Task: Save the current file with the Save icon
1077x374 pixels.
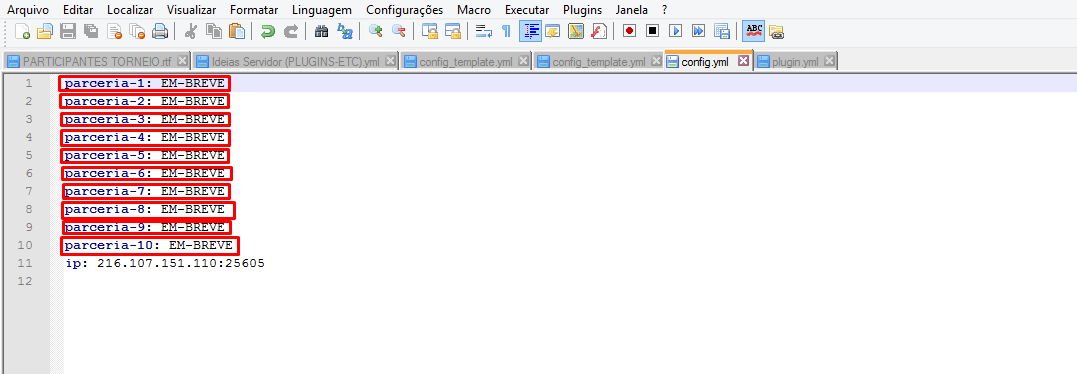Action: (68, 31)
